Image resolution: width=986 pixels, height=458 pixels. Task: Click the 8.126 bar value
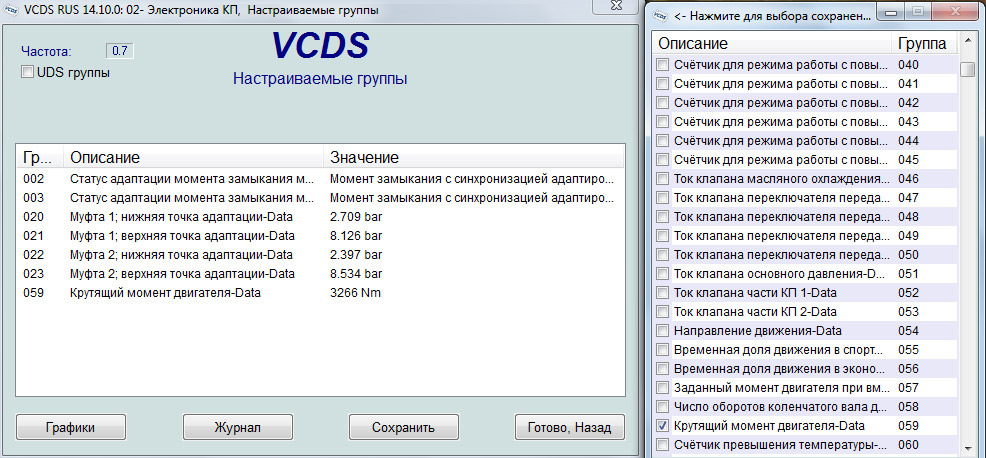pyautogui.click(x=356, y=236)
